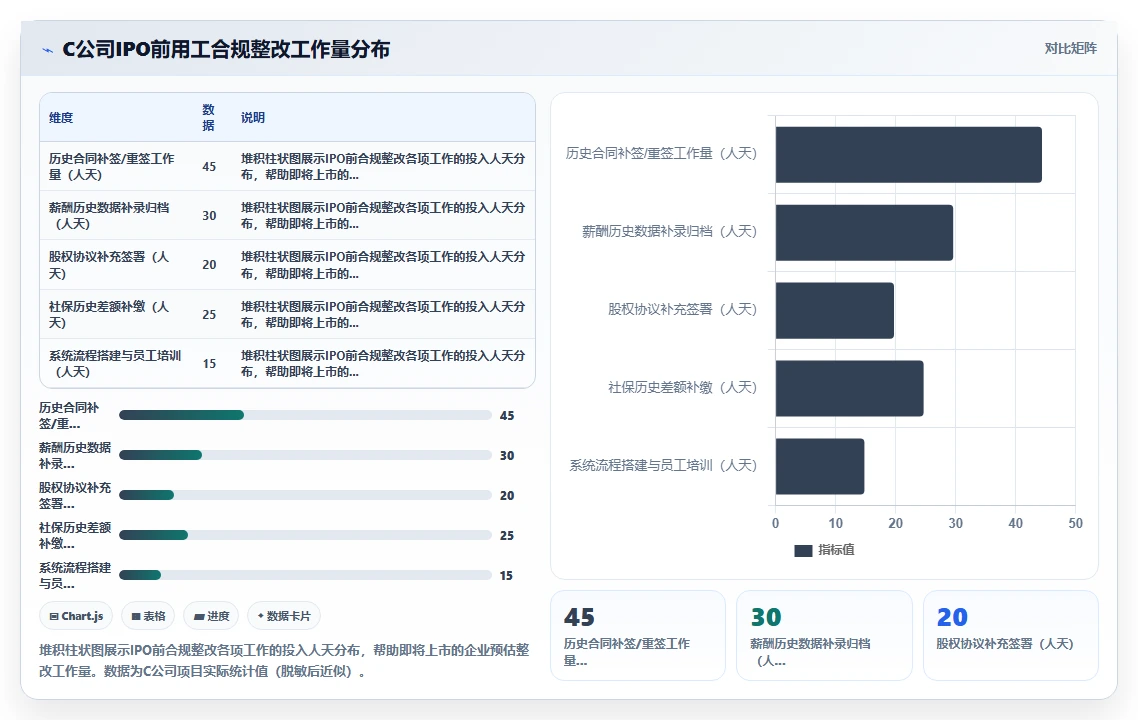Click chart category label 社保历史差额补缴（人天）
1138x720 pixels.
(682, 388)
